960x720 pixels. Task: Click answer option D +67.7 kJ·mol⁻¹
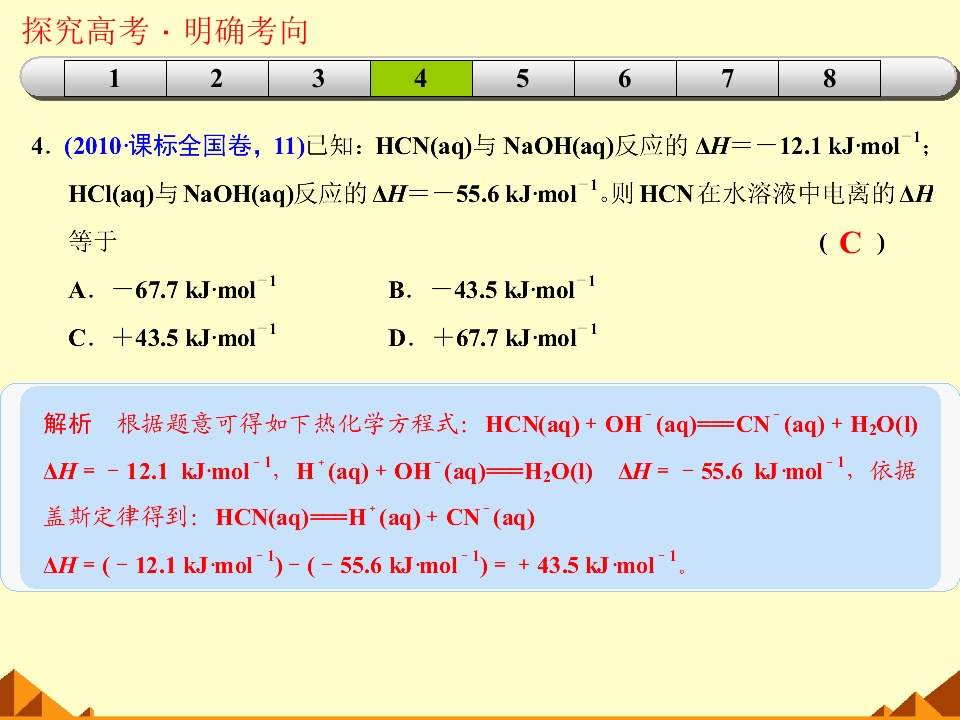pyautogui.click(x=493, y=336)
